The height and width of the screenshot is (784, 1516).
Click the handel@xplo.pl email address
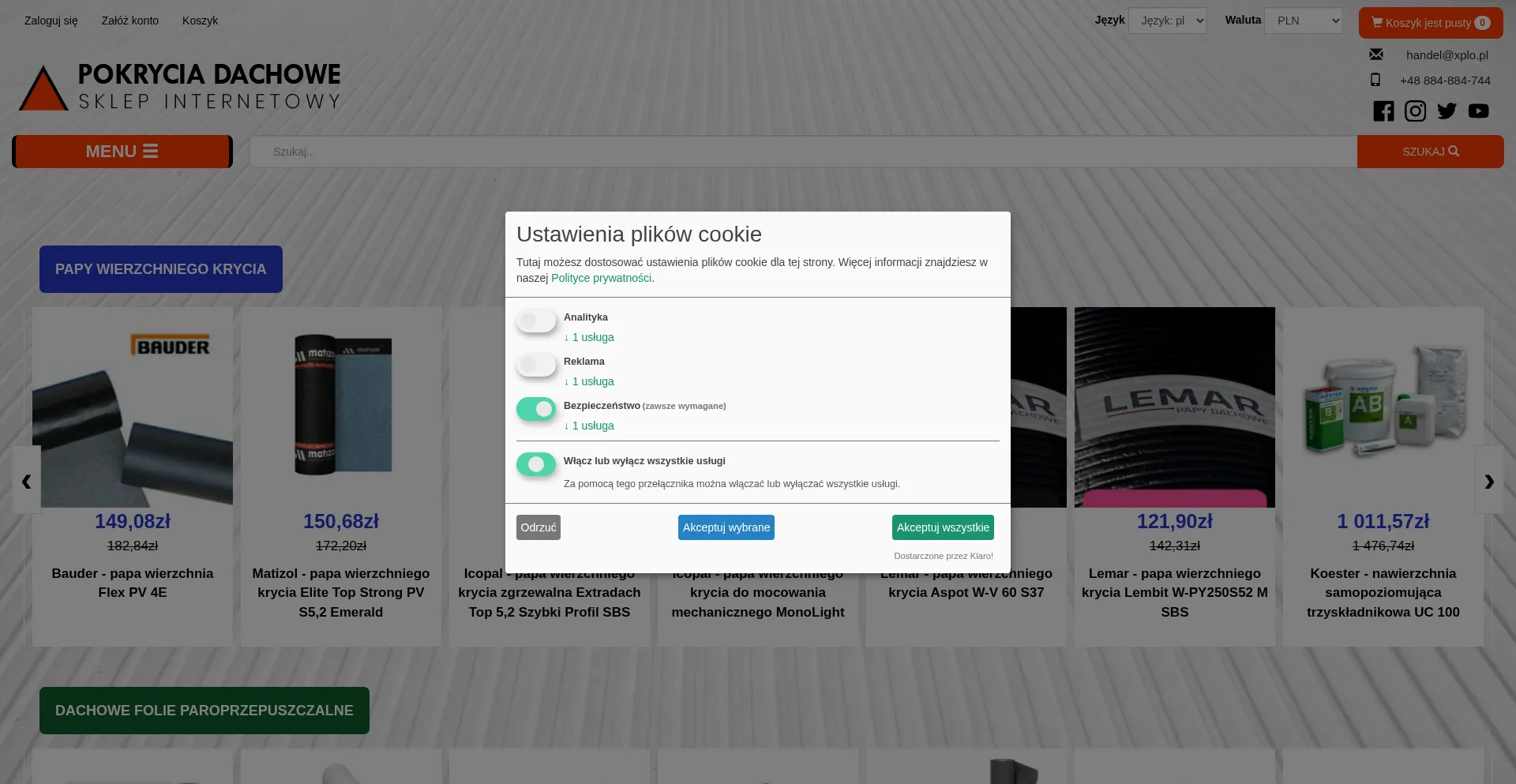(1447, 54)
